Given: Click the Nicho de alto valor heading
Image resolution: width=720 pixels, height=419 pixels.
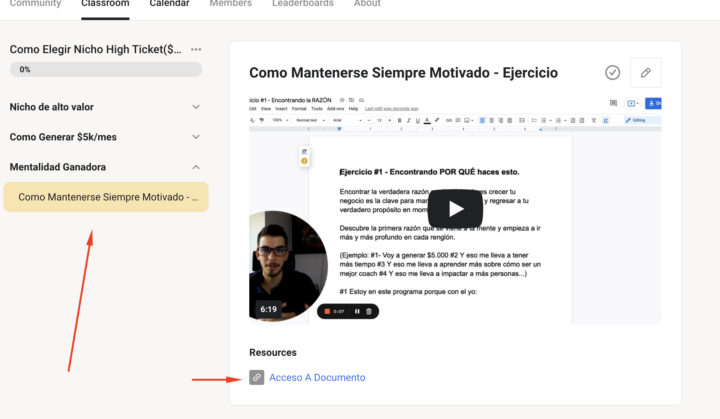Looking at the screenshot, I should coord(51,107).
